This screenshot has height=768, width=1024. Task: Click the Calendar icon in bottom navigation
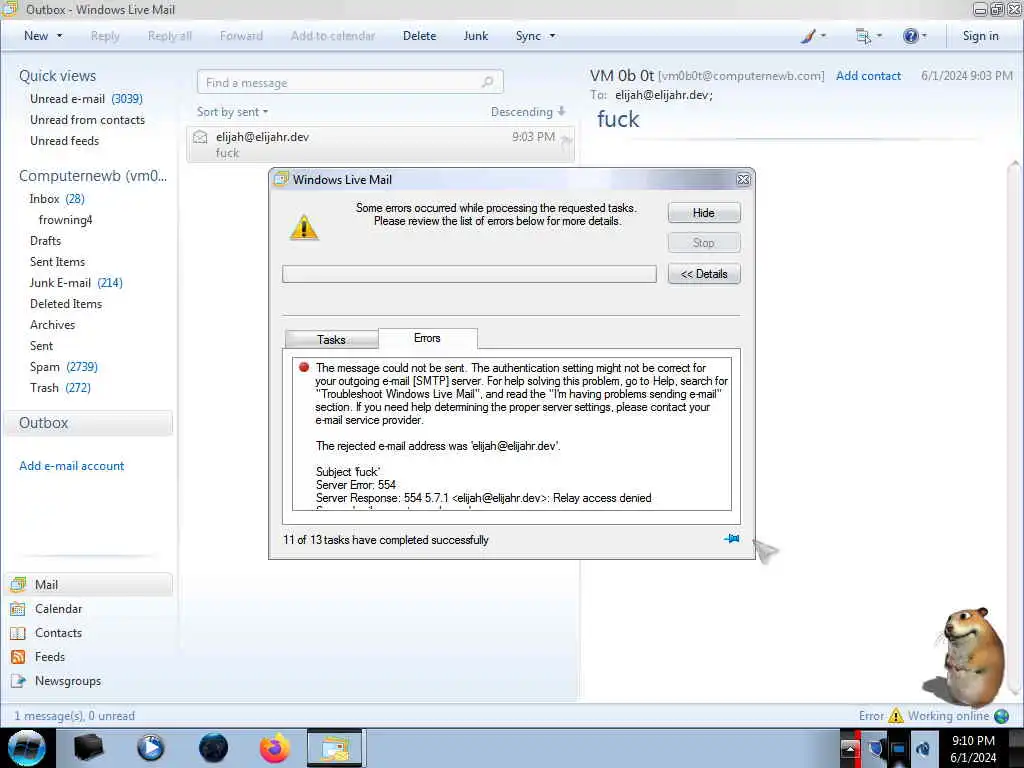tap(18, 609)
